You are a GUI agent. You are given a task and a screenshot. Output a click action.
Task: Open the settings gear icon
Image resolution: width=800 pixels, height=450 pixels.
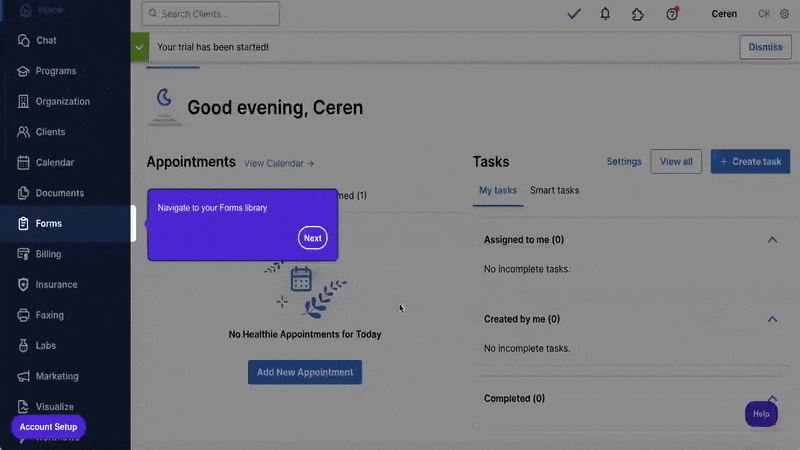tap(785, 14)
